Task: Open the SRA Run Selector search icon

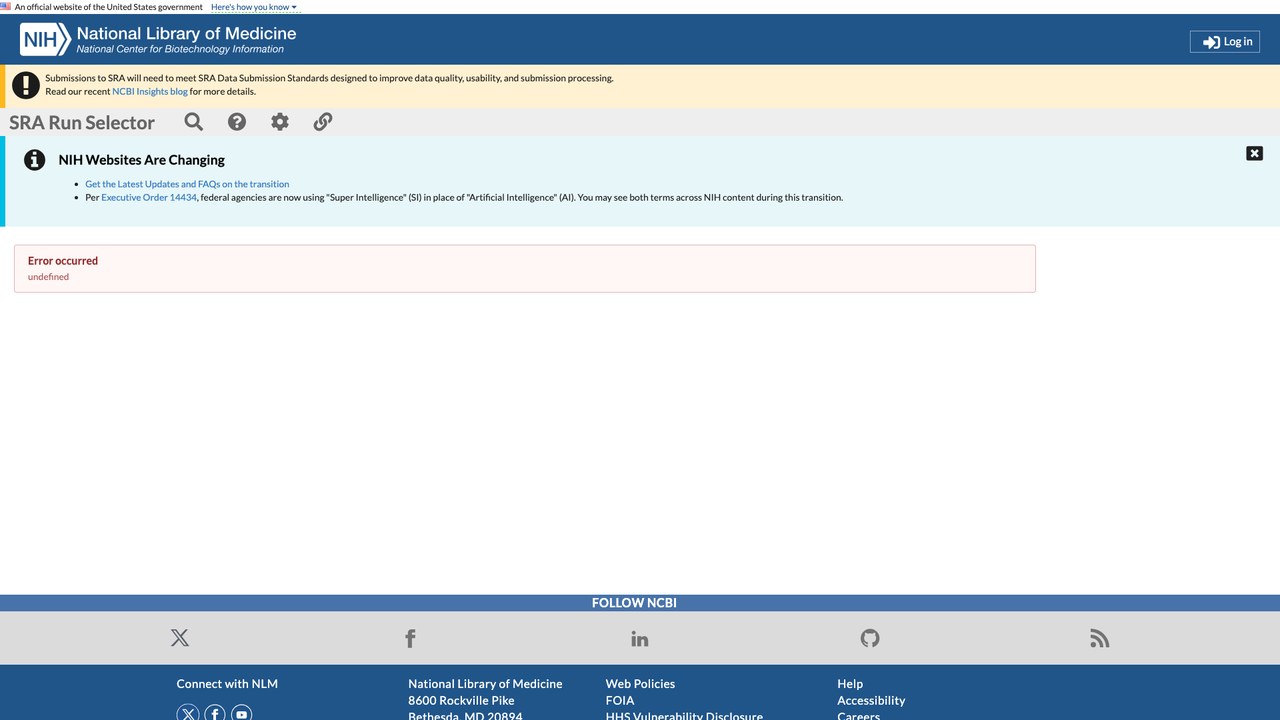Action: [x=194, y=122]
